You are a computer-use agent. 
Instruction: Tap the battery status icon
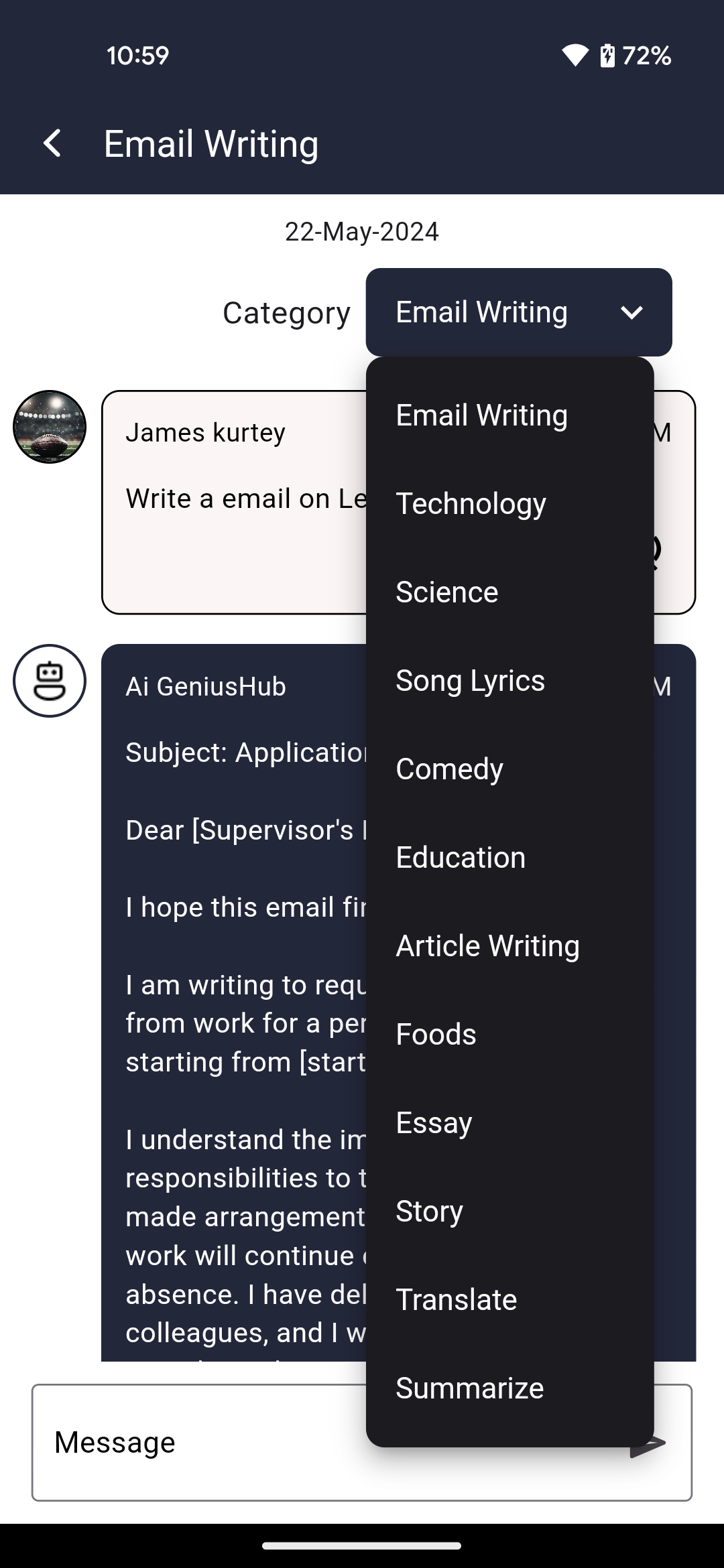pos(607,56)
